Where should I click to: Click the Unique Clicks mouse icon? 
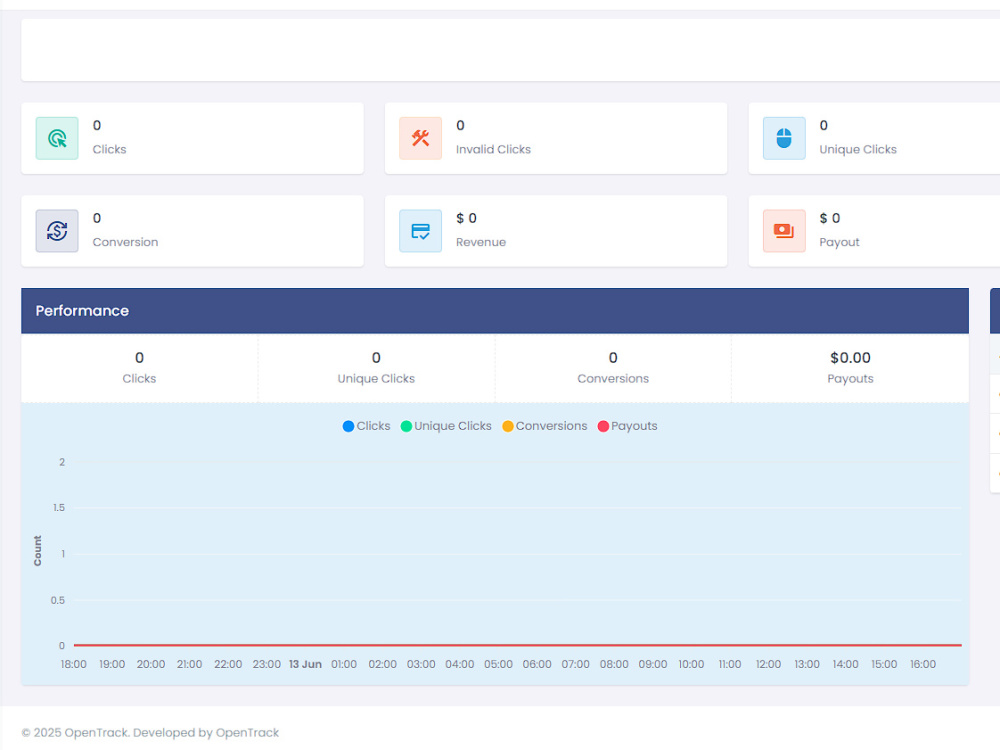[784, 138]
